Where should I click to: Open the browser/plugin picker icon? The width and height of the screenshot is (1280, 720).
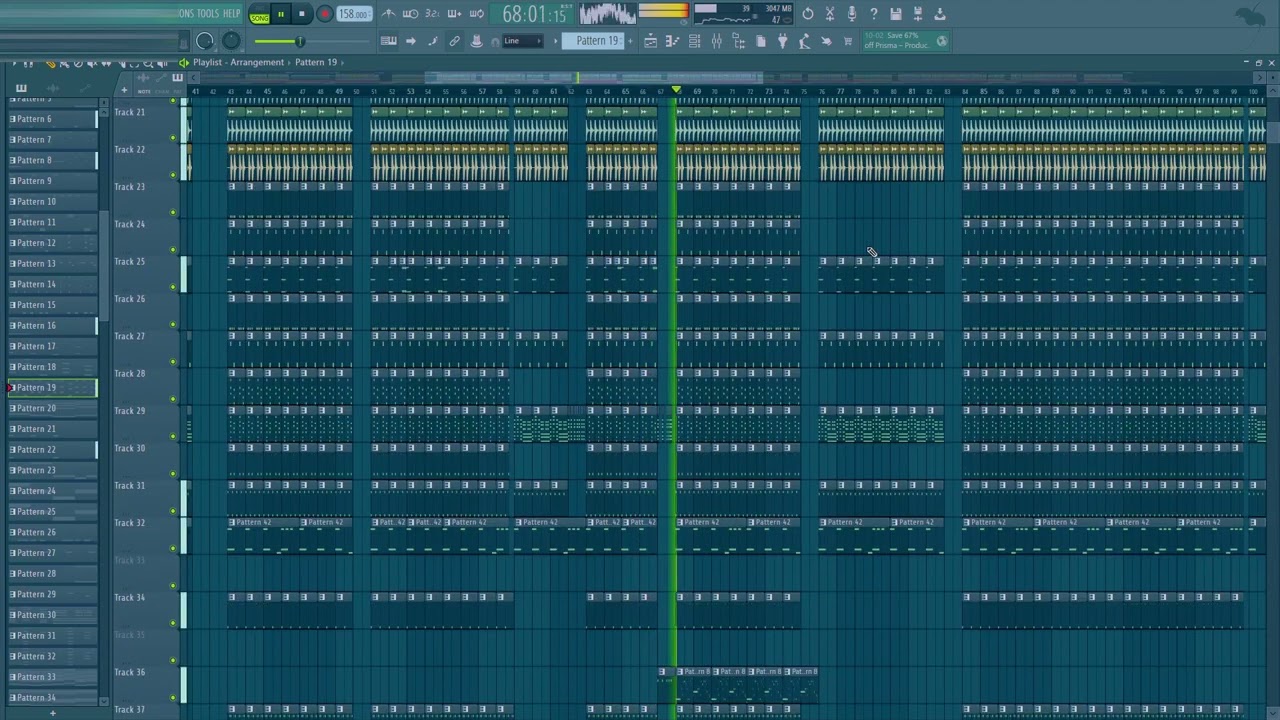click(739, 41)
